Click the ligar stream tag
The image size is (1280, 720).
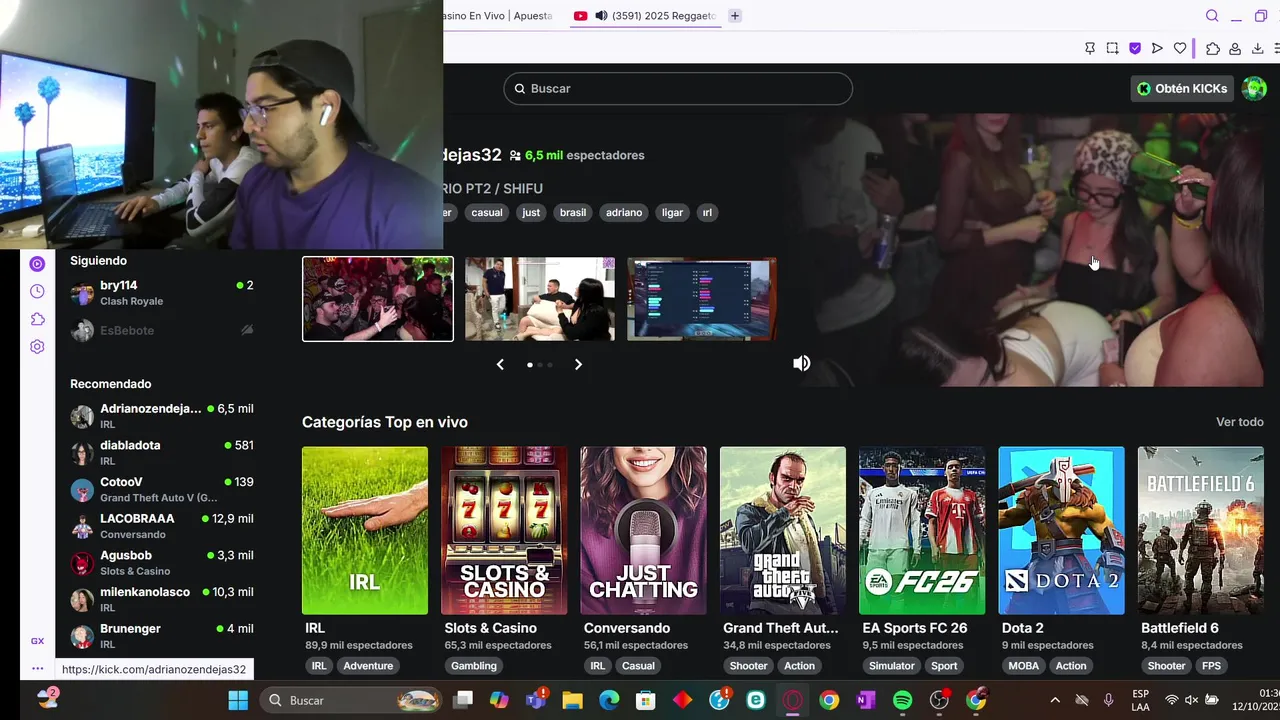click(x=672, y=212)
